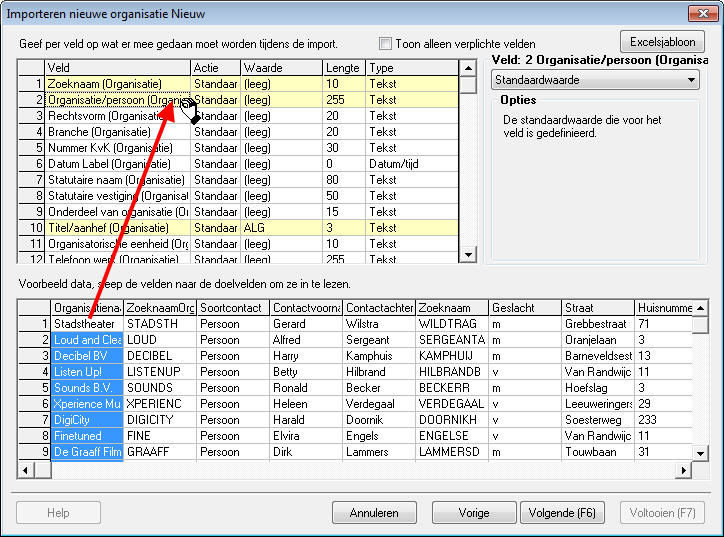Viewport: 724px width, 537px height.
Task: Click up arrow of field list scrollbar
Action: (x=468, y=68)
